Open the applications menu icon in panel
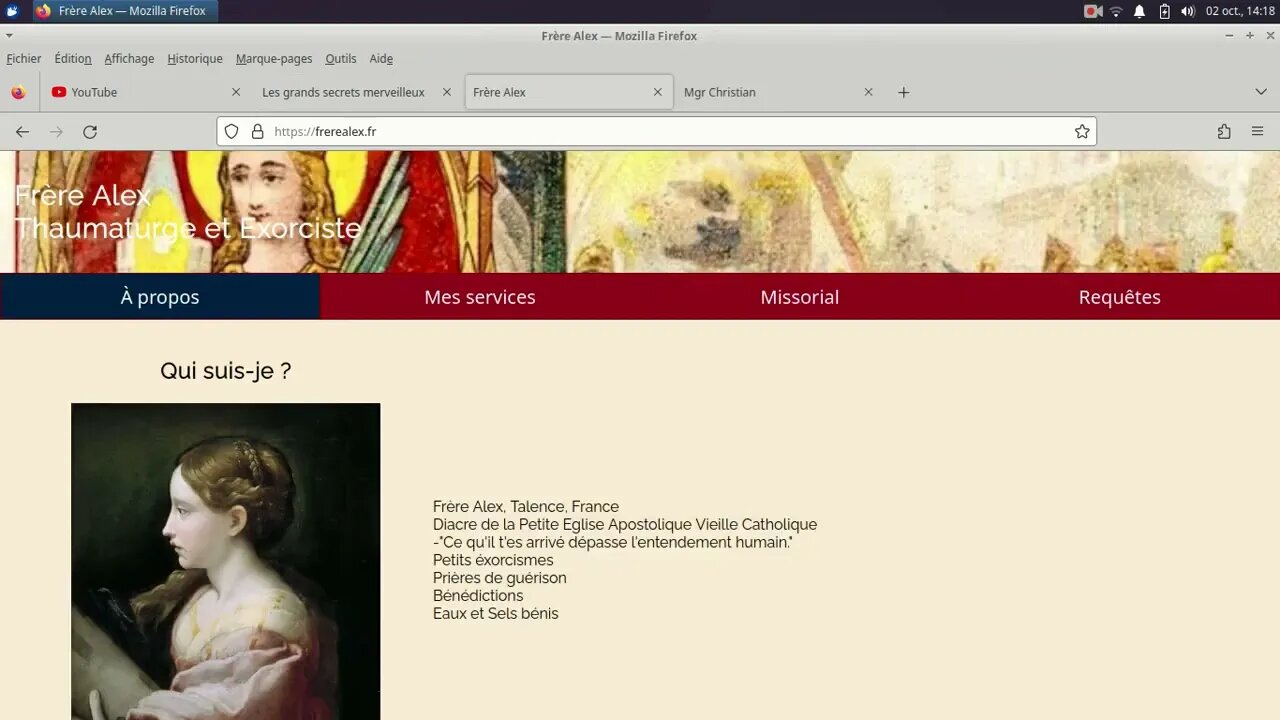 point(12,11)
